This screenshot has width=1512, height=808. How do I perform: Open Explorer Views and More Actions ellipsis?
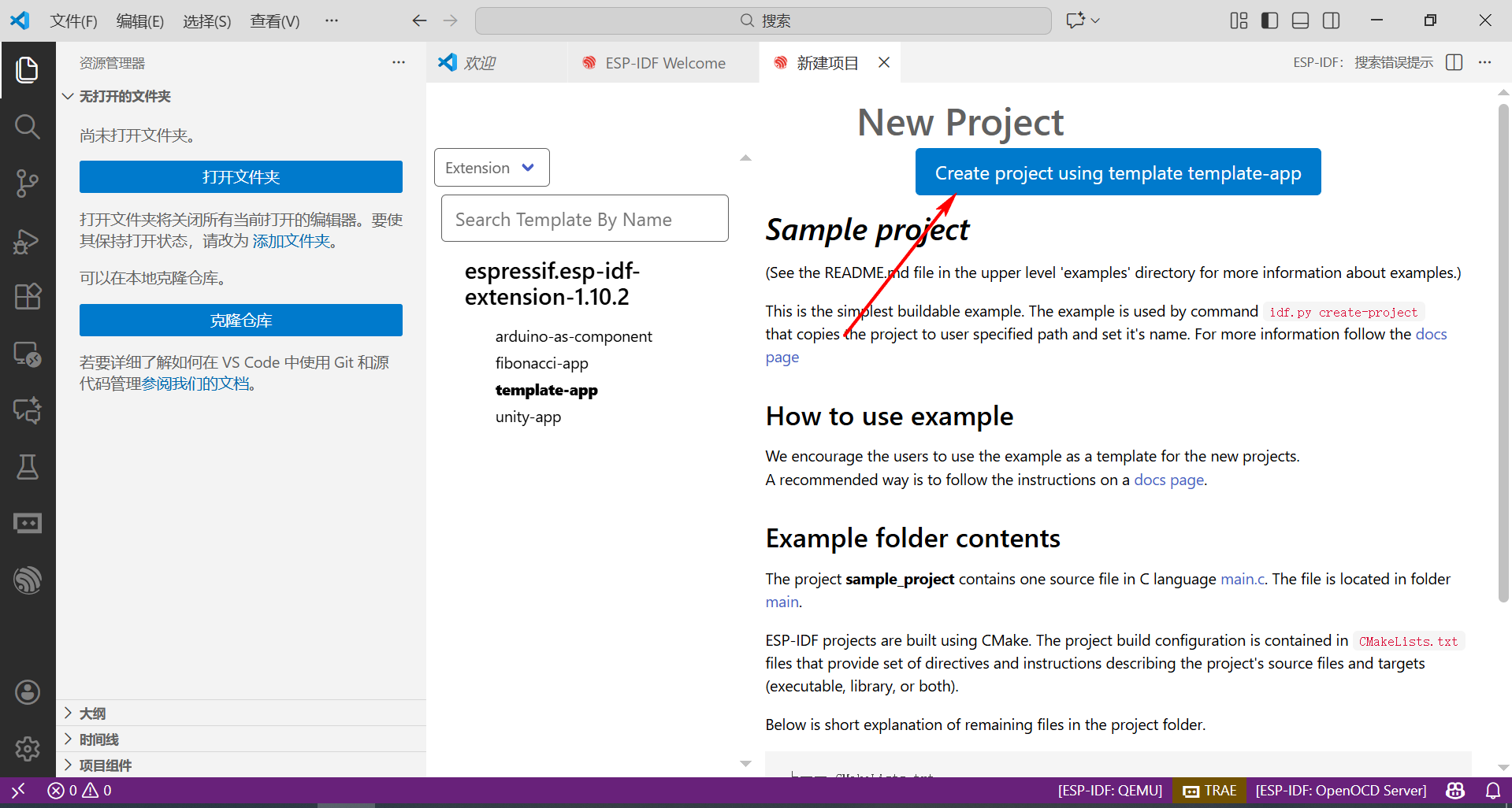pyautogui.click(x=399, y=62)
